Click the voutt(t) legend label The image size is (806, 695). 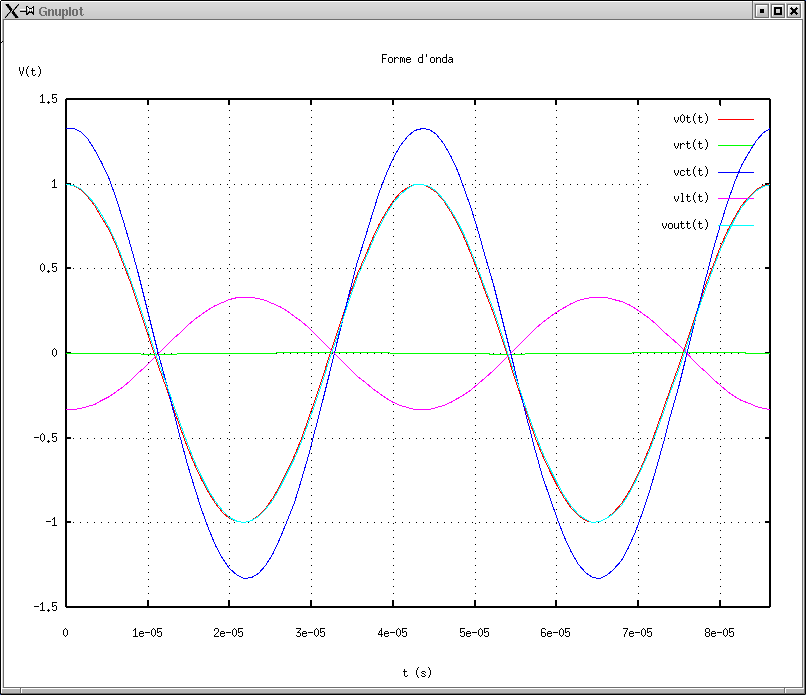tap(685, 225)
